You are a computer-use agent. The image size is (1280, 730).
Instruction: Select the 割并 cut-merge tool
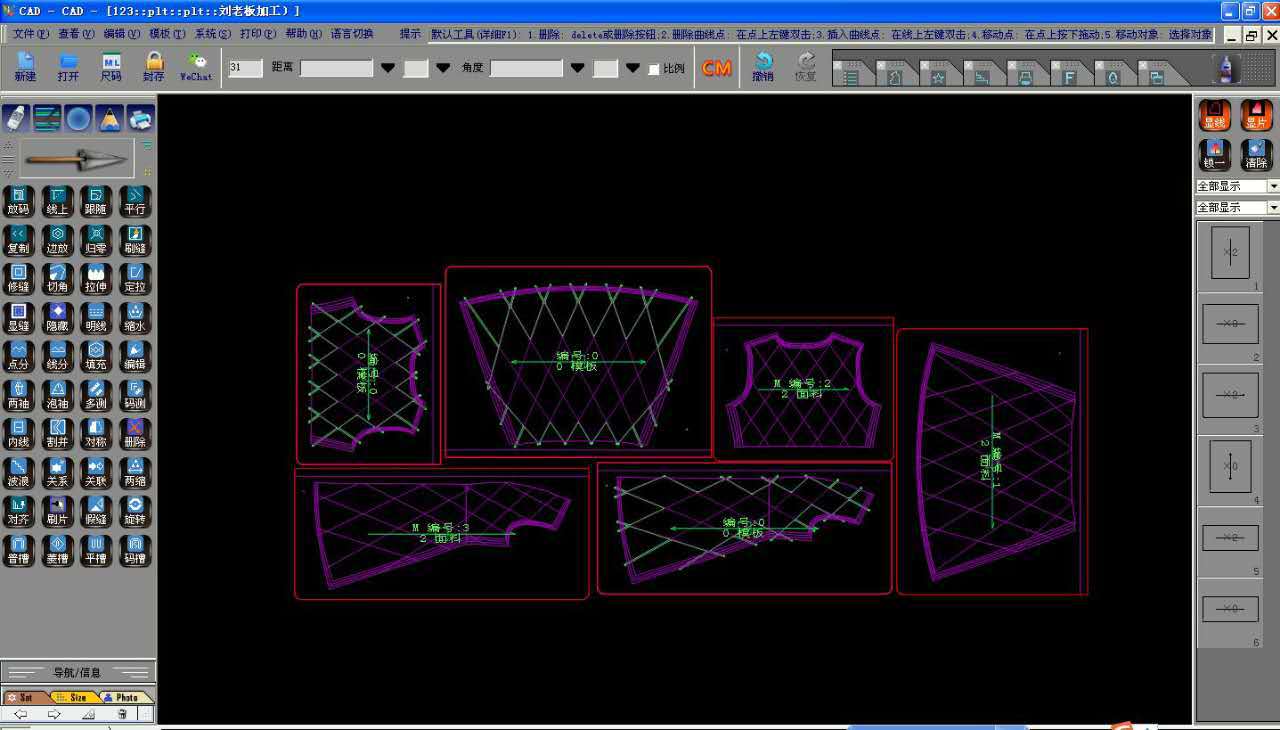[57, 434]
